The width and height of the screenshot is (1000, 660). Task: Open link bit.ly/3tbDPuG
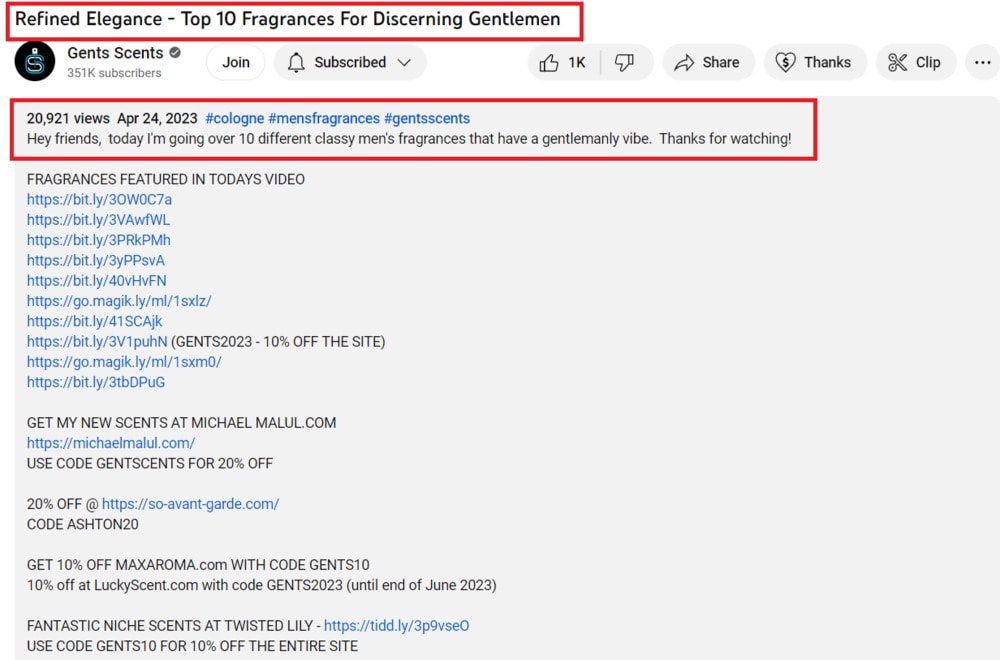click(96, 383)
